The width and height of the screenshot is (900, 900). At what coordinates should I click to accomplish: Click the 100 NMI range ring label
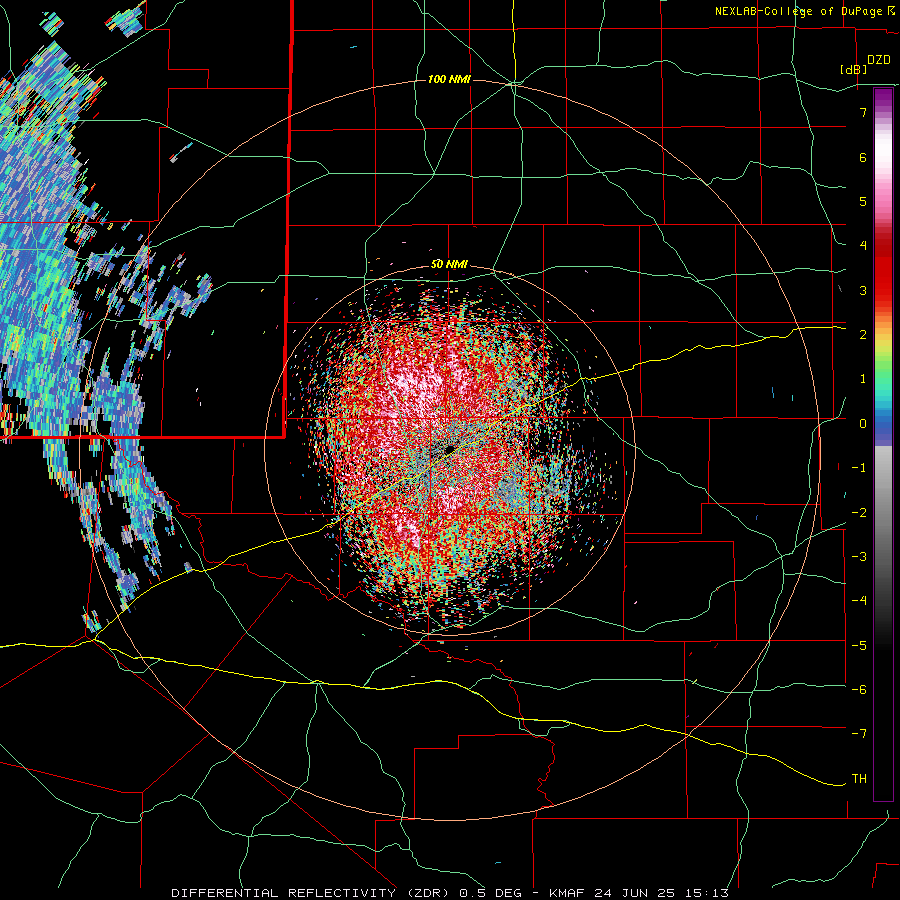pyautogui.click(x=449, y=79)
